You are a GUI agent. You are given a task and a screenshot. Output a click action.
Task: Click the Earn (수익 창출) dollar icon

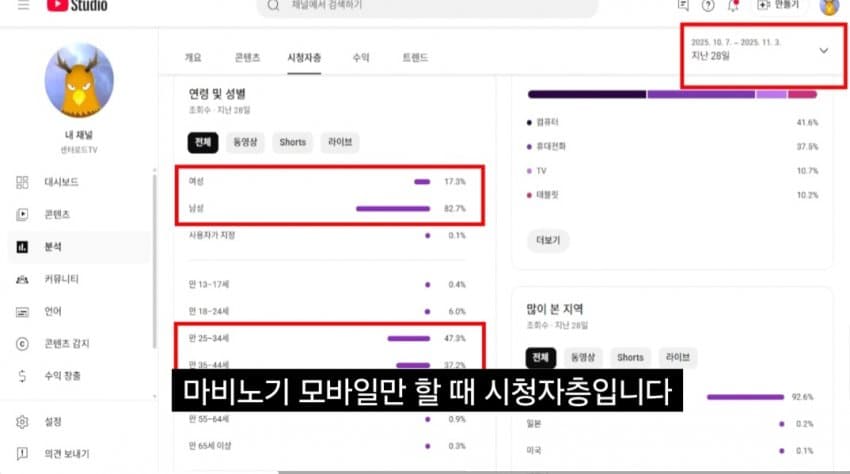[22, 376]
